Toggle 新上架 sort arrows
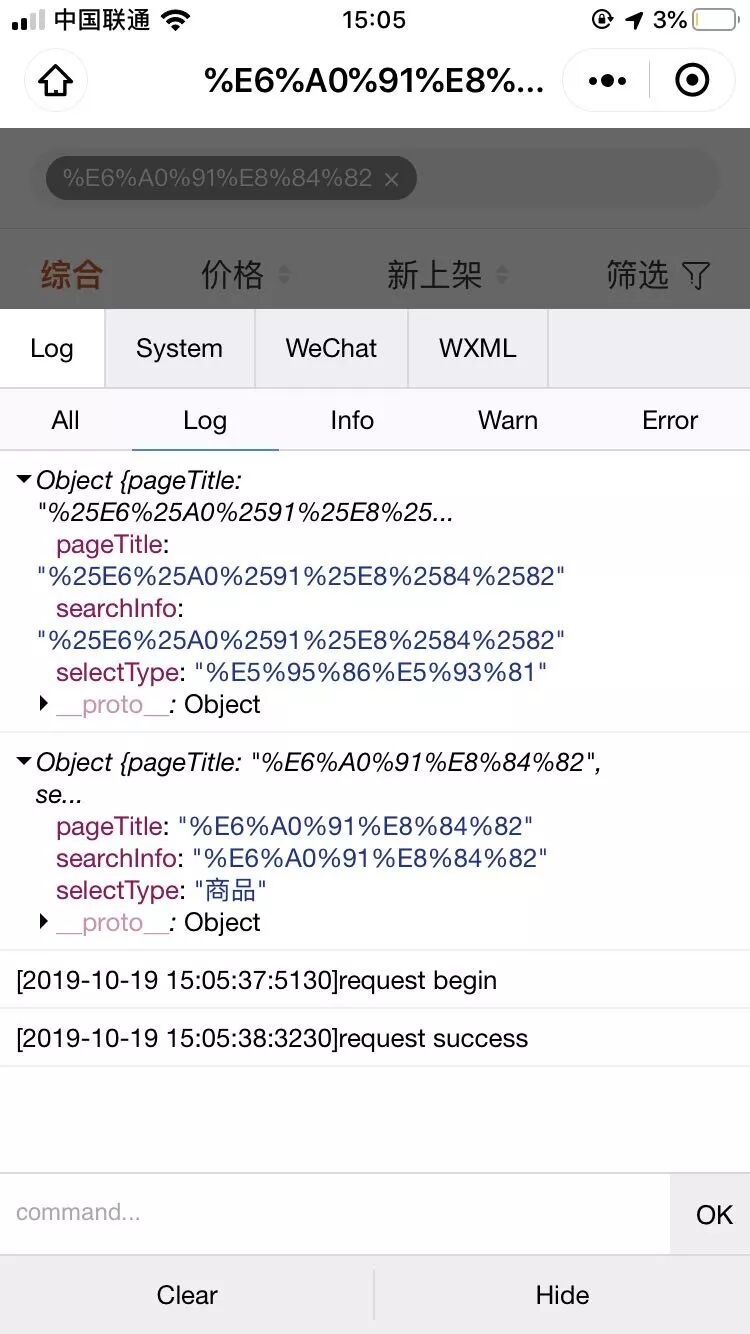This screenshot has height=1334, width=750. pos(502,275)
